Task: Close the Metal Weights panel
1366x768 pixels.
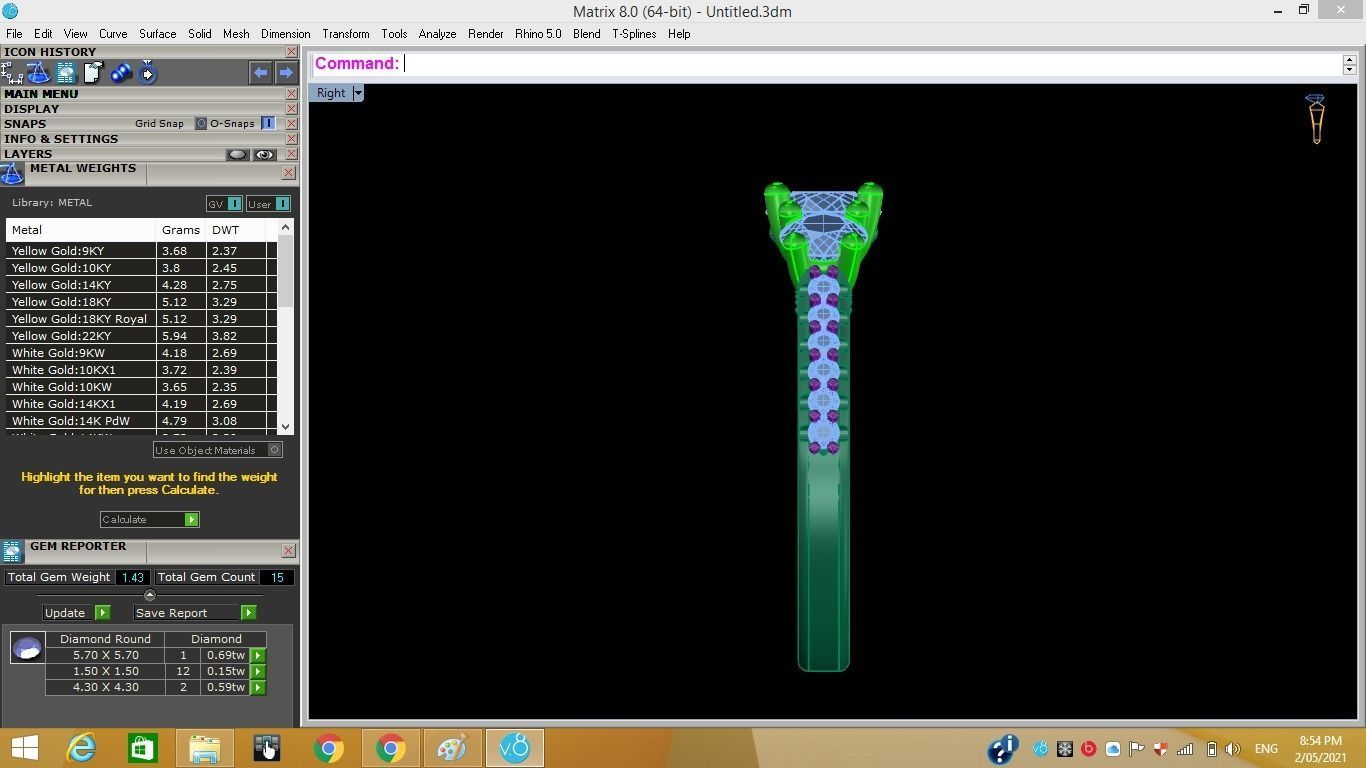Action: 288,173
